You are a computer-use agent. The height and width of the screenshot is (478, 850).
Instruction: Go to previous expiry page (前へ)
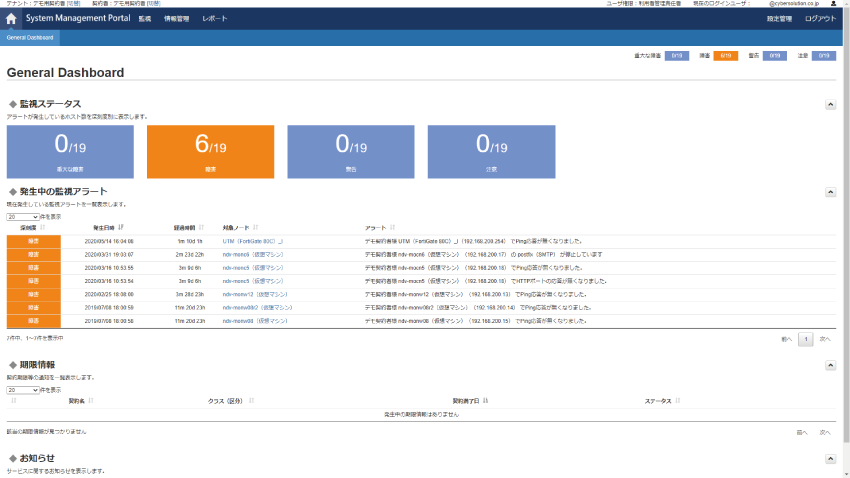(x=802, y=432)
